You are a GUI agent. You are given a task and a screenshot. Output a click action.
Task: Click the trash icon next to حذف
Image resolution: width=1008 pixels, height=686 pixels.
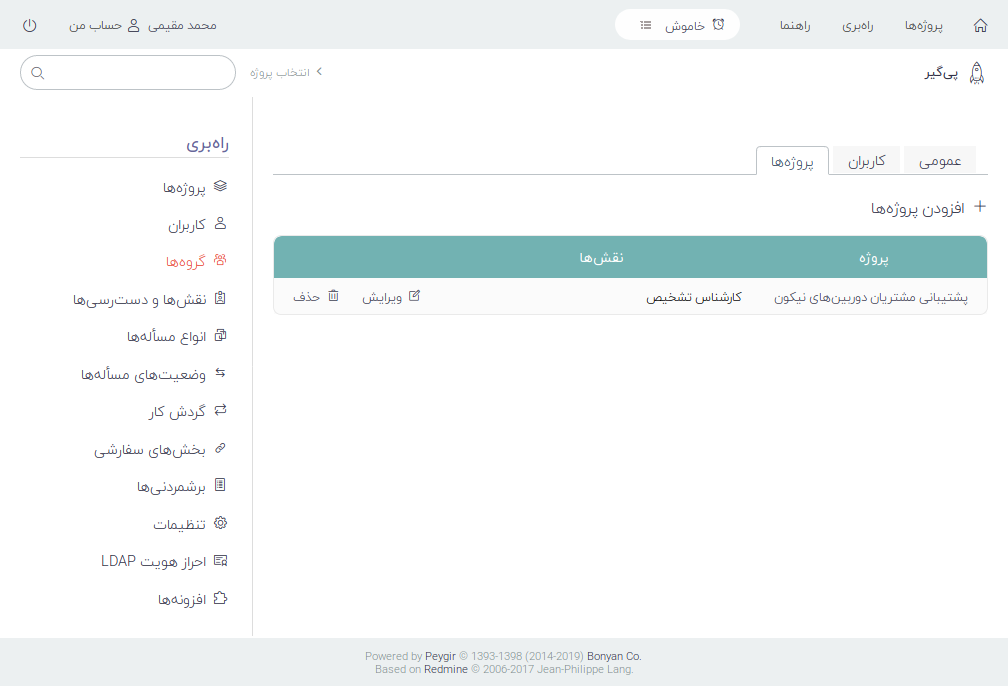click(x=333, y=297)
